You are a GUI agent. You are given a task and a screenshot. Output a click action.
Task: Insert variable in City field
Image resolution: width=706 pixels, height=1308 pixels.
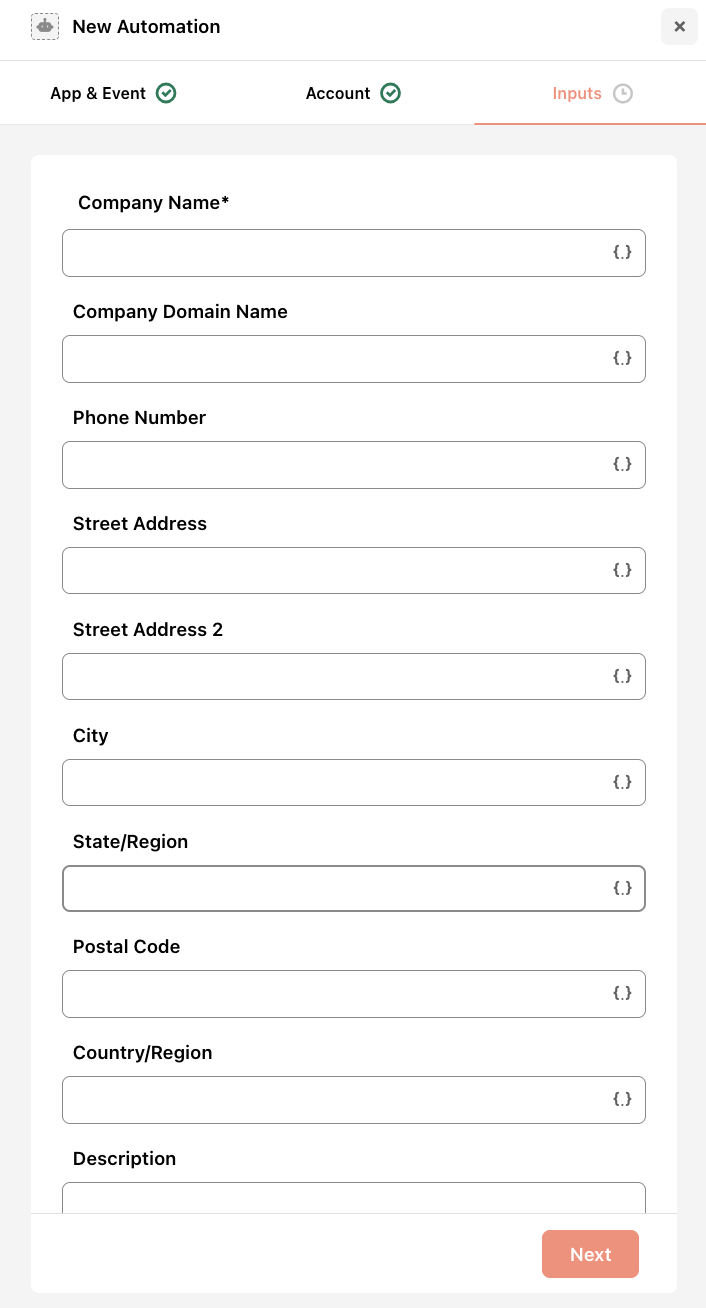pos(622,783)
